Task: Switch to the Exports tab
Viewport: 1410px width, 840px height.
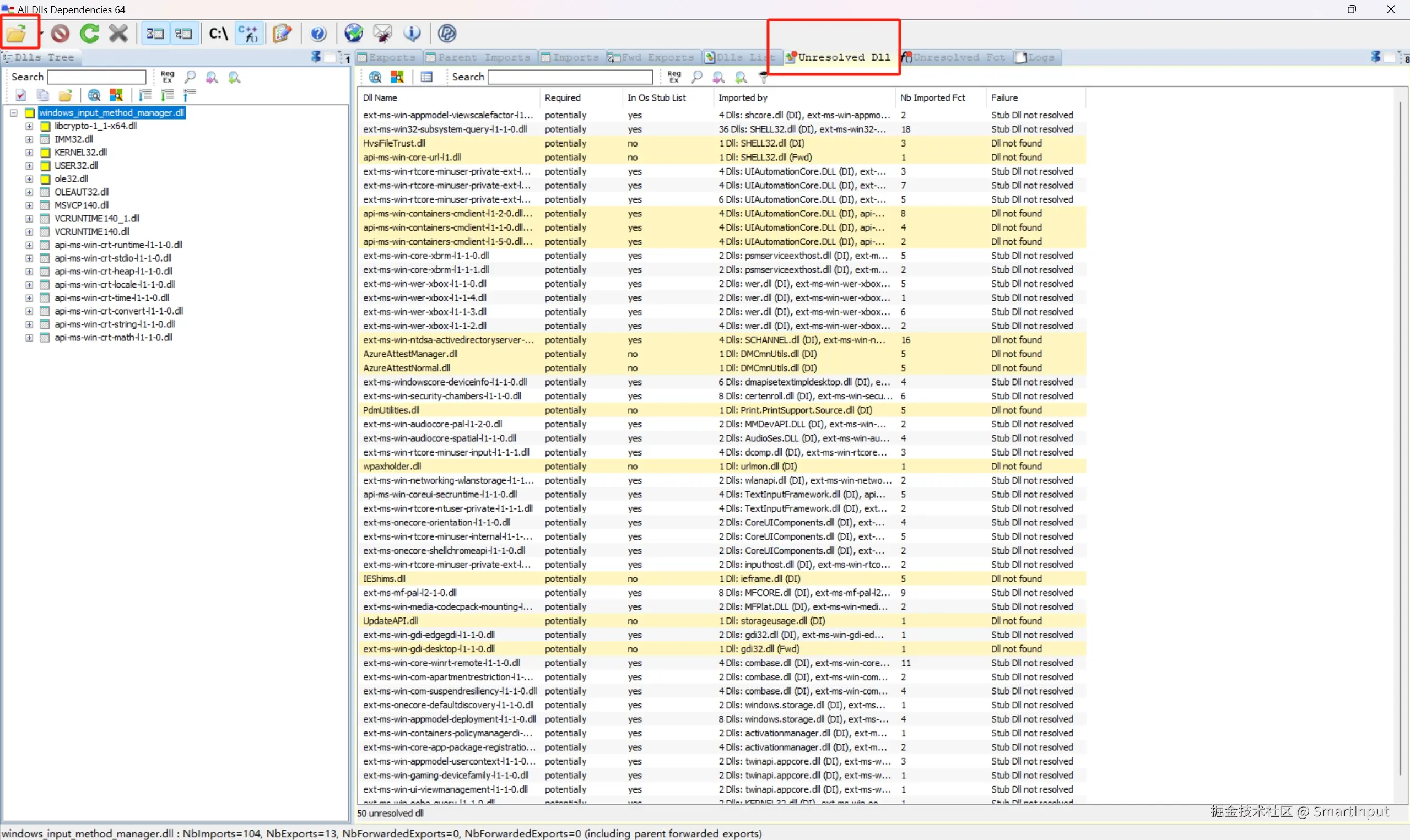Action: pos(387,57)
